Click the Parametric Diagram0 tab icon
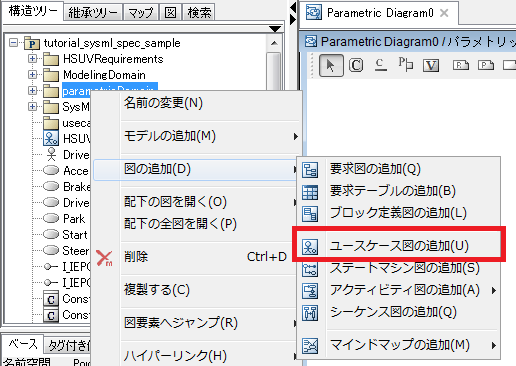The width and height of the screenshot is (516, 366). 313,13
